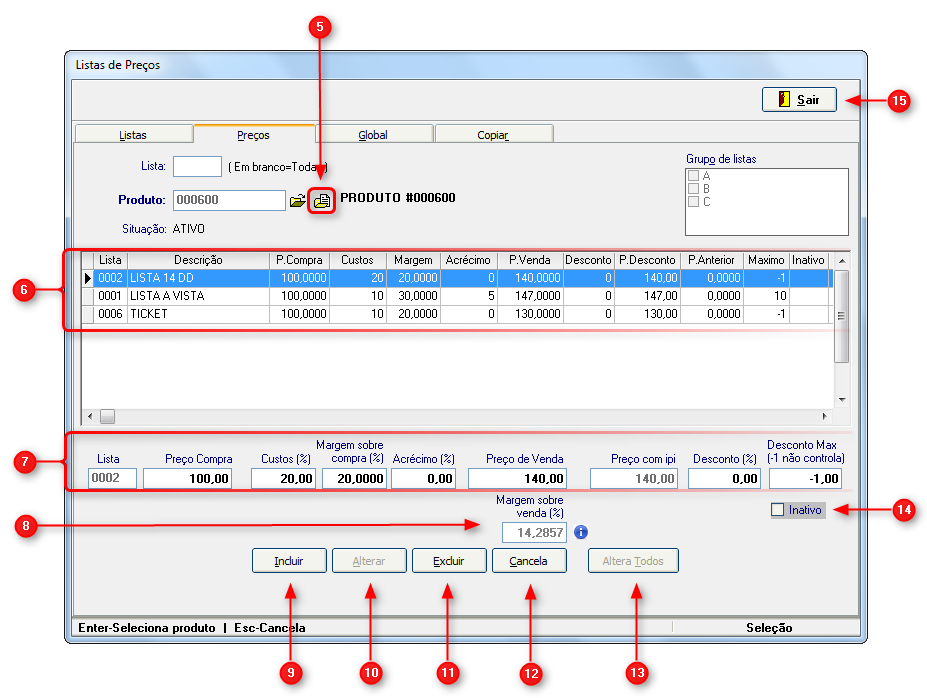Check group list A checkbox
The image size is (927, 698).
coord(693,176)
